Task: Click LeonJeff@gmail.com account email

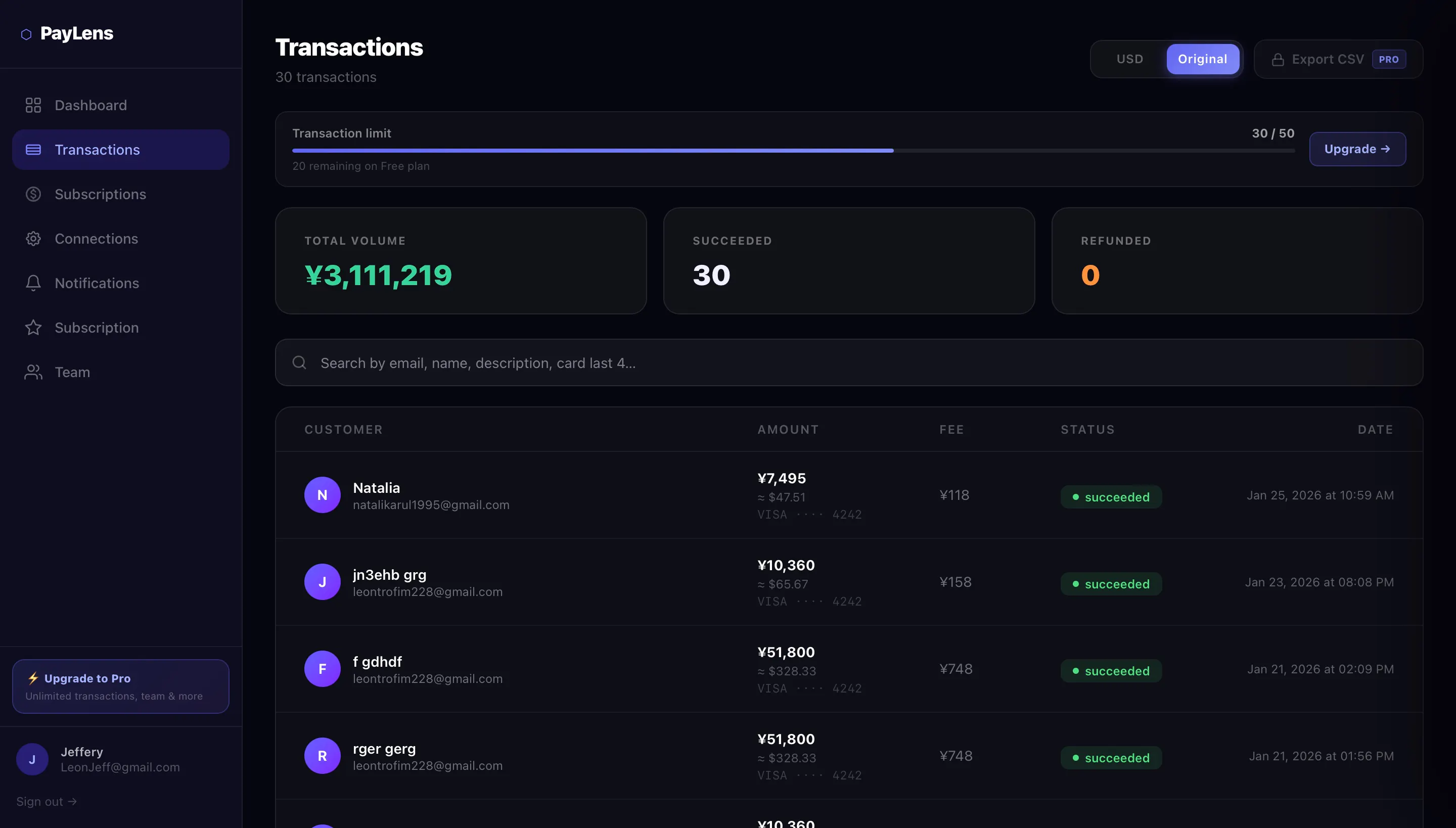Action: click(120, 767)
